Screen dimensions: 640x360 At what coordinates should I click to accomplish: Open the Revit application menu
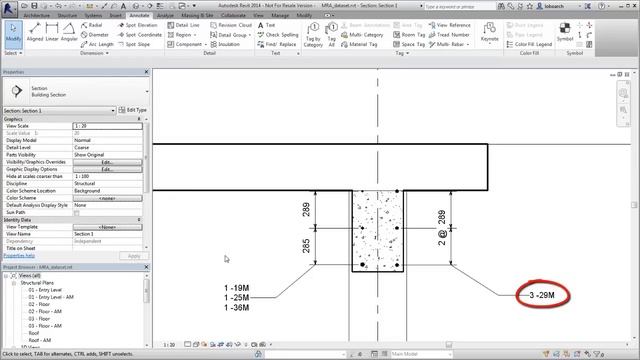9,9
